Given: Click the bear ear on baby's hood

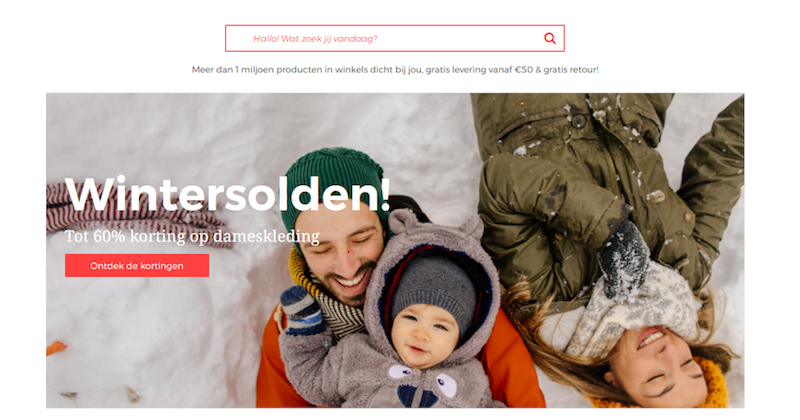Looking at the screenshot, I should tap(403, 221).
